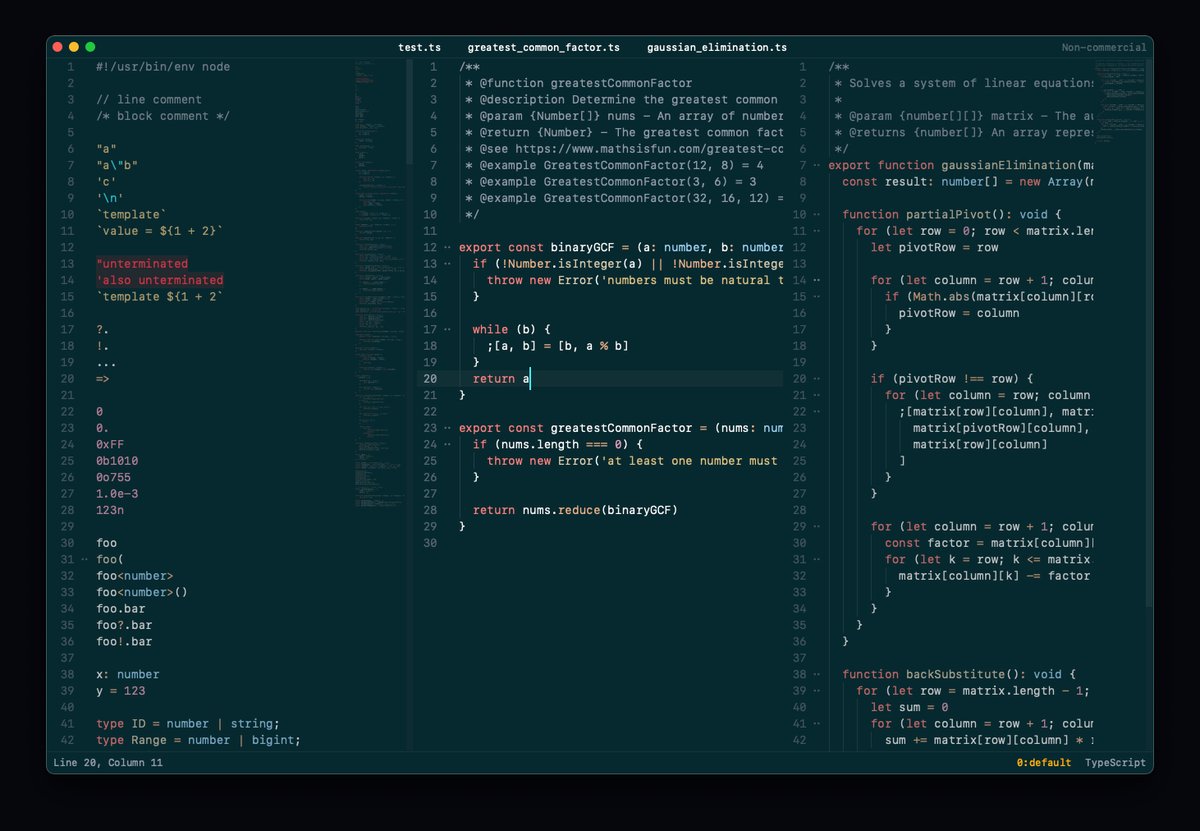
Task: Click the 0b1010 binary literal
Action: point(117,461)
